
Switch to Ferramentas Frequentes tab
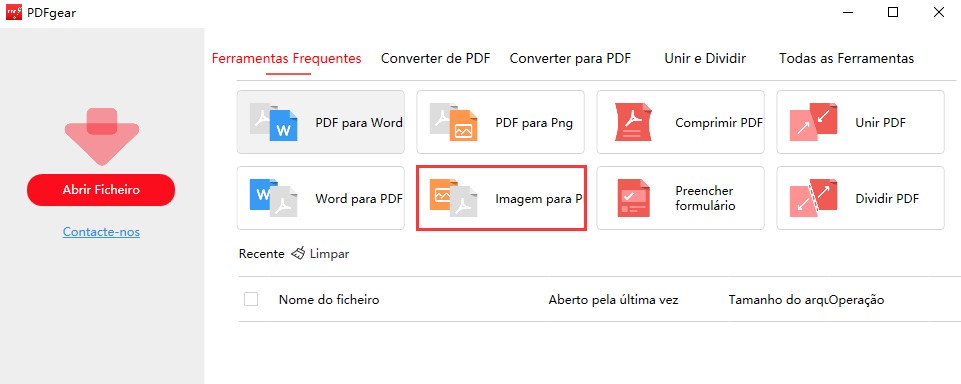(286, 59)
